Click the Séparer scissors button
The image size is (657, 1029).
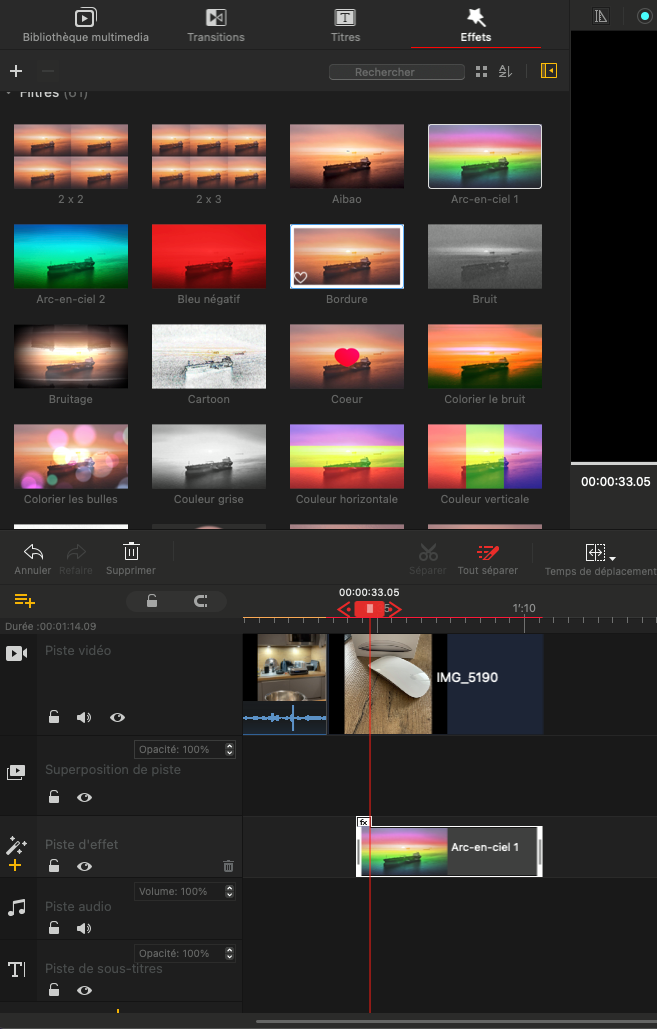(x=428, y=560)
